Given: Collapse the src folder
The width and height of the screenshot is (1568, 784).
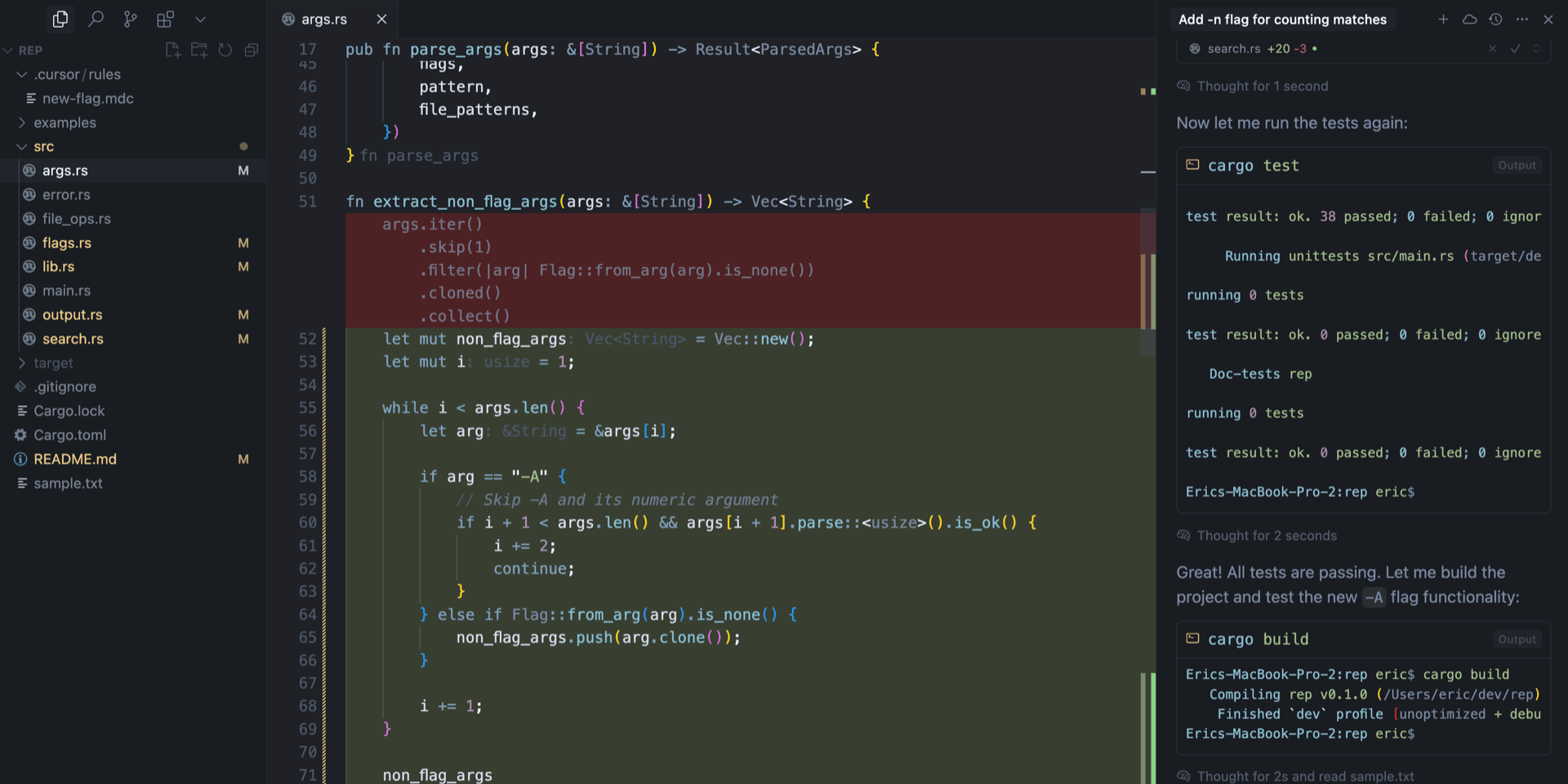Looking at the screenshot, I should (43, 147).
